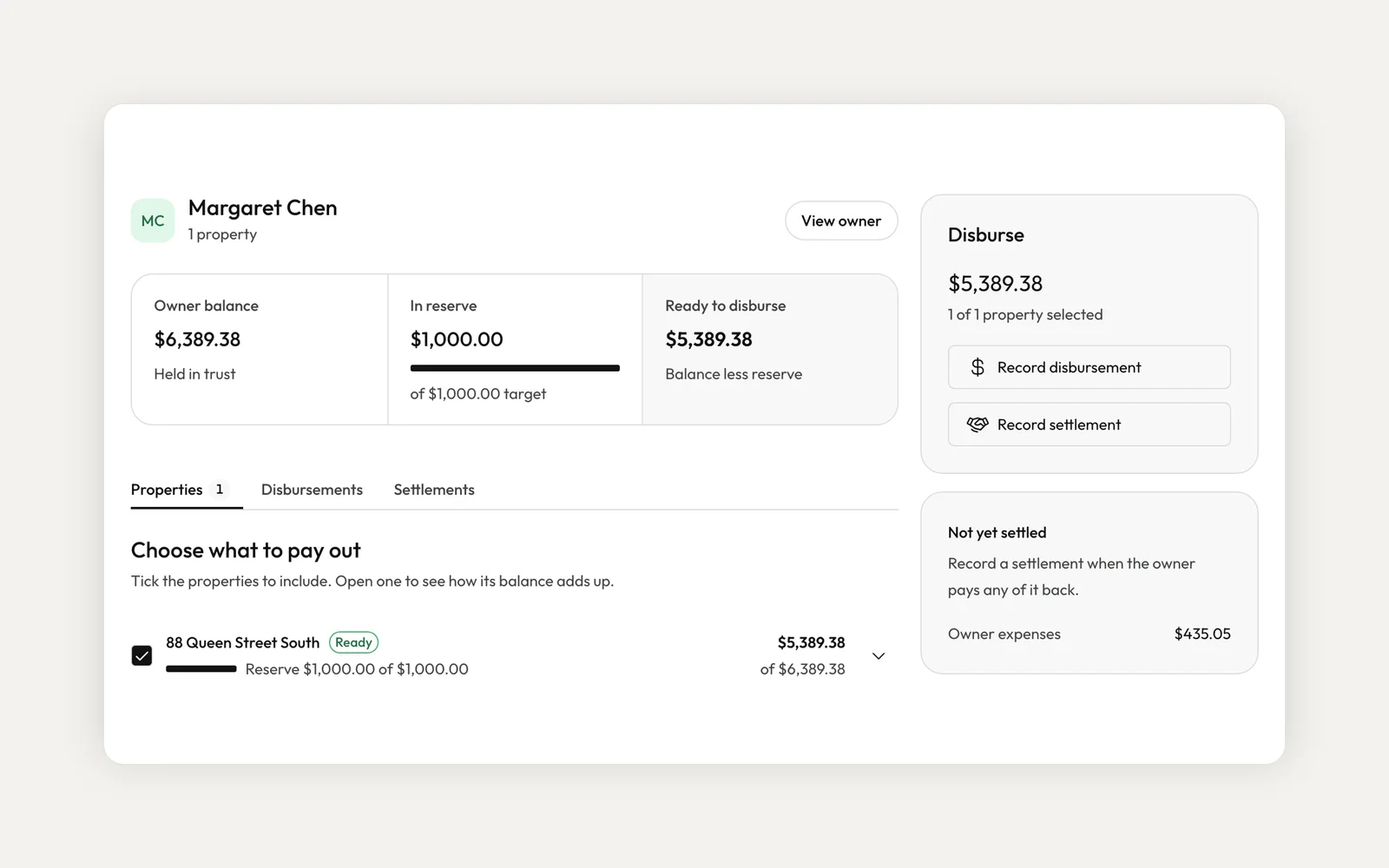
Task: Click the In reserve progress bar
Action: pyautogui.click(x=515, y=368)
